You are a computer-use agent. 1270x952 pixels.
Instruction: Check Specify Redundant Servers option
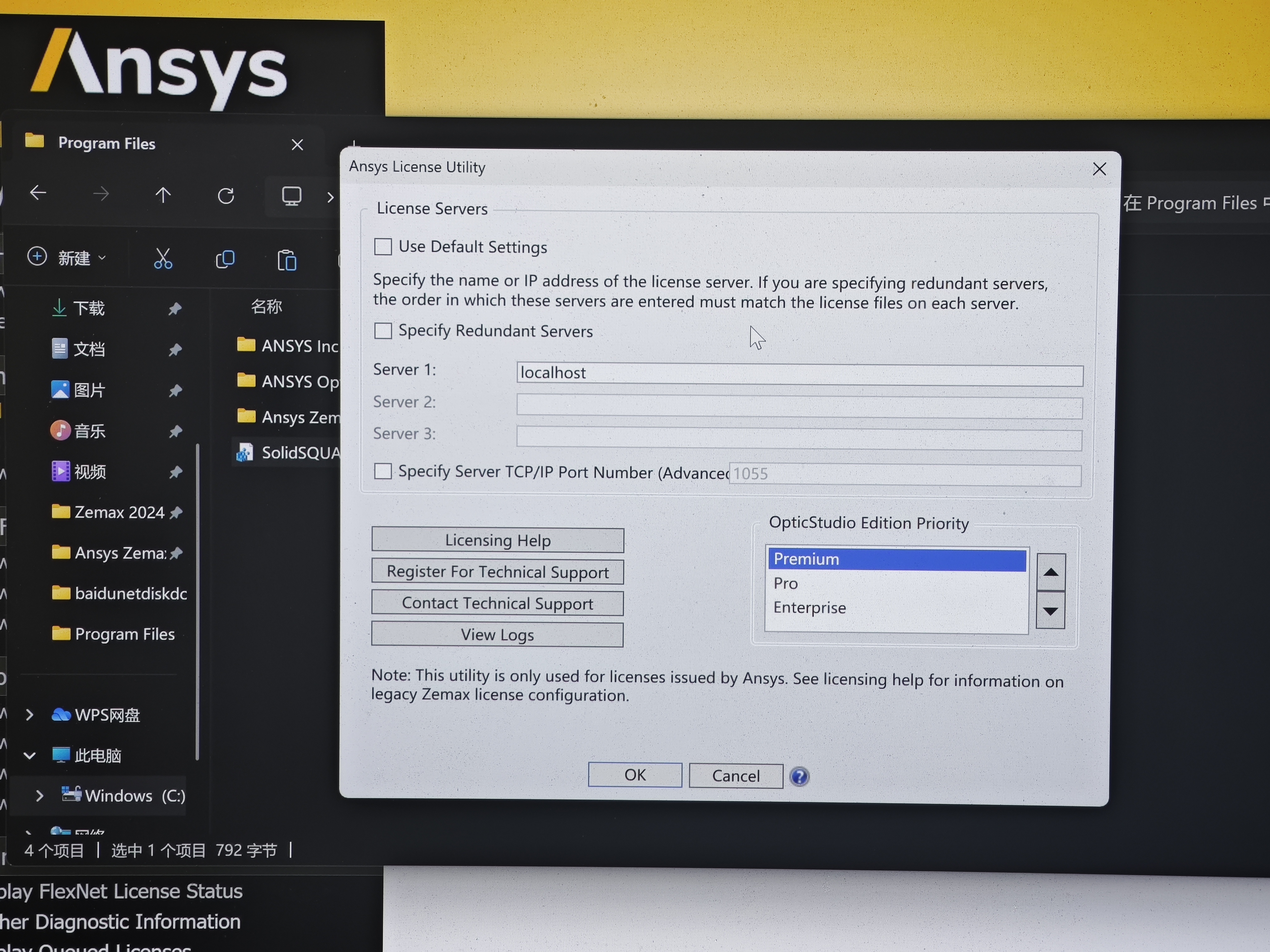(383, 331)
